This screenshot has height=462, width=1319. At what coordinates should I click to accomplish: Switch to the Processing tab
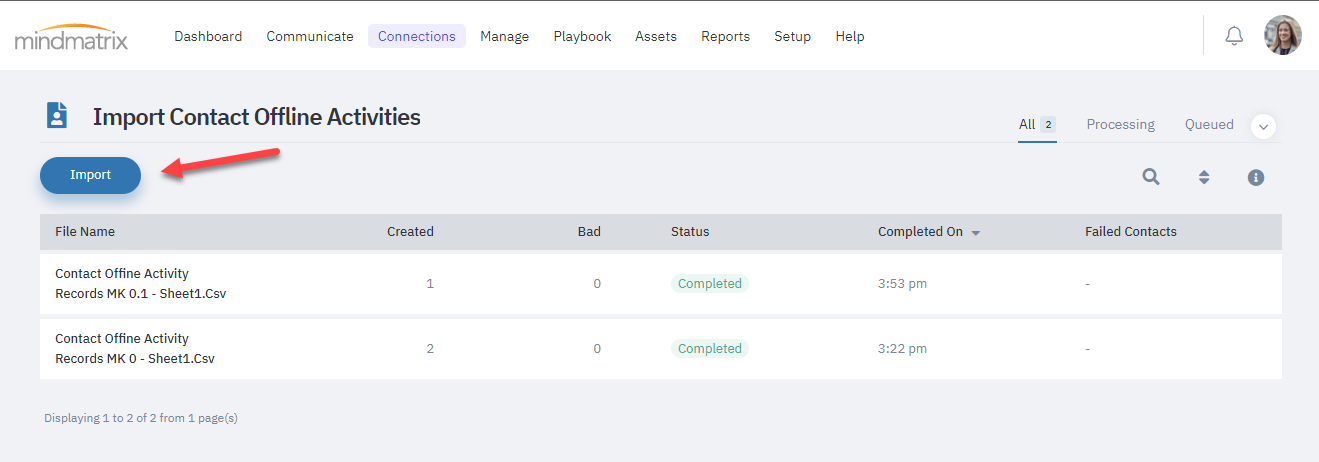click(x=1120, y=125)
